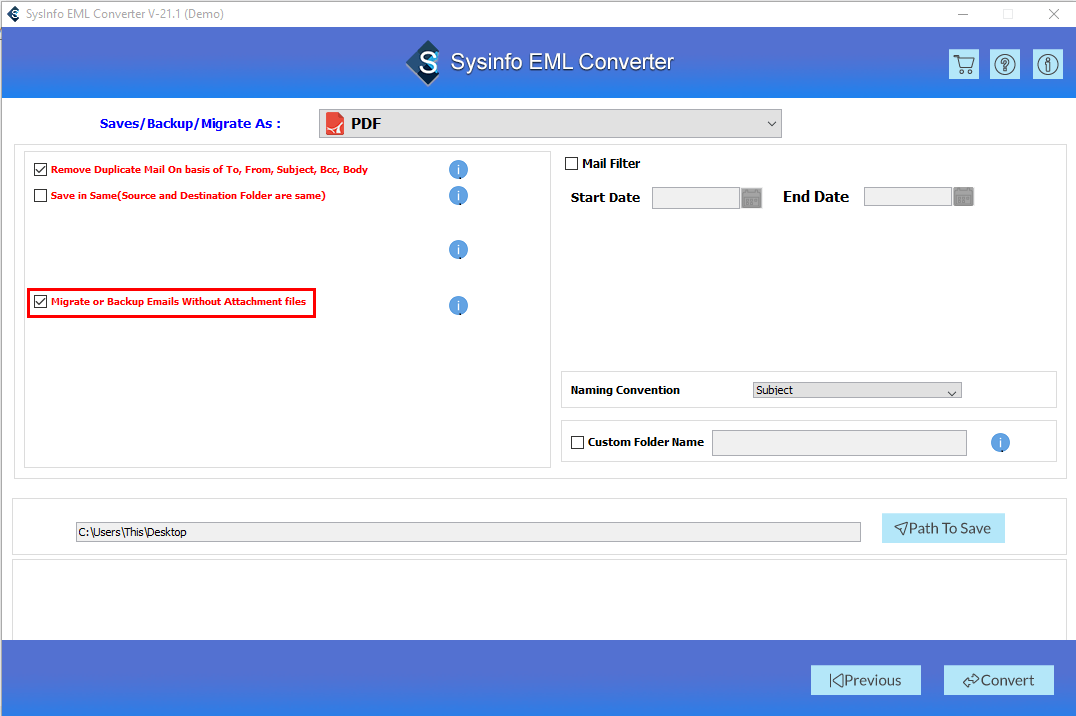Show info for Migrate Without Attachment option
The image size is (1076, 716).
point(458,305)
